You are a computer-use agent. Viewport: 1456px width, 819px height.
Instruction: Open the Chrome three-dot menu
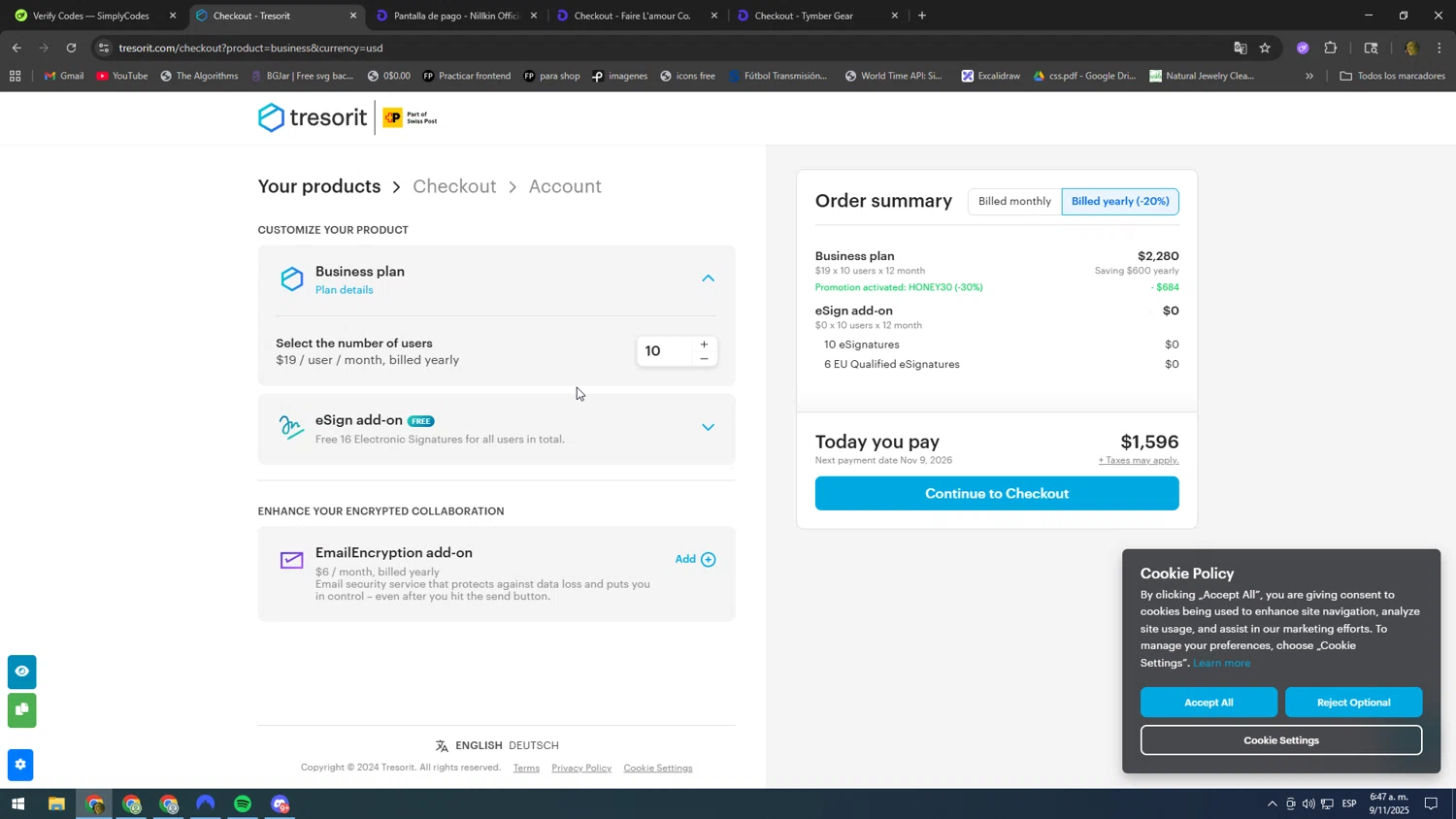tap(1439, 48)
